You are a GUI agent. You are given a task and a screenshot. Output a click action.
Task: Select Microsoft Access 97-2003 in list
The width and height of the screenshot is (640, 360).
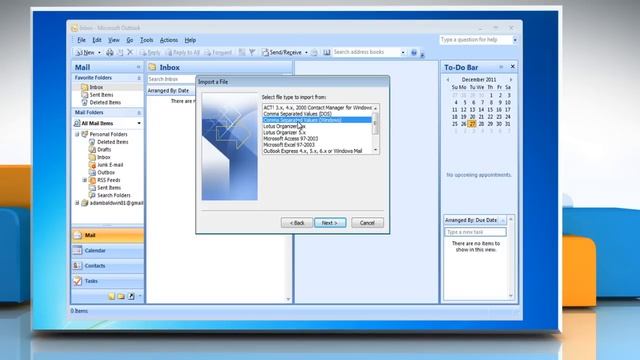[x=291, y=139]
